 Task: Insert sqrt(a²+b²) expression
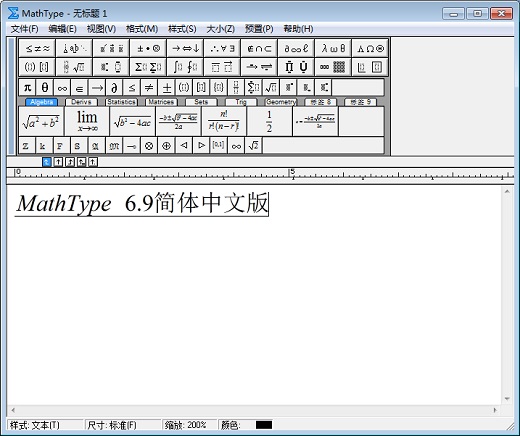41,122
